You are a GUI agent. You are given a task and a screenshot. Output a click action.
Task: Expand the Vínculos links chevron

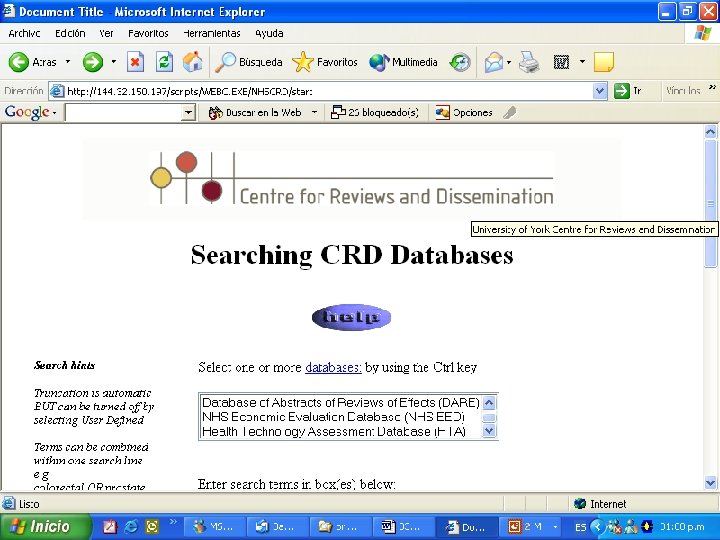click(x=712, y=87)
